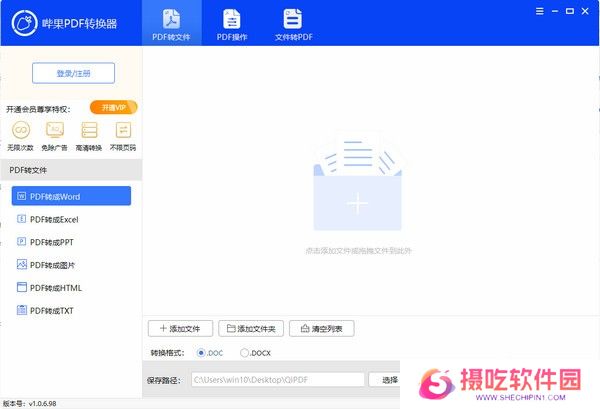
Task: Click the 免除广告 ad-free icon
Action: click(x=55, y=131)
